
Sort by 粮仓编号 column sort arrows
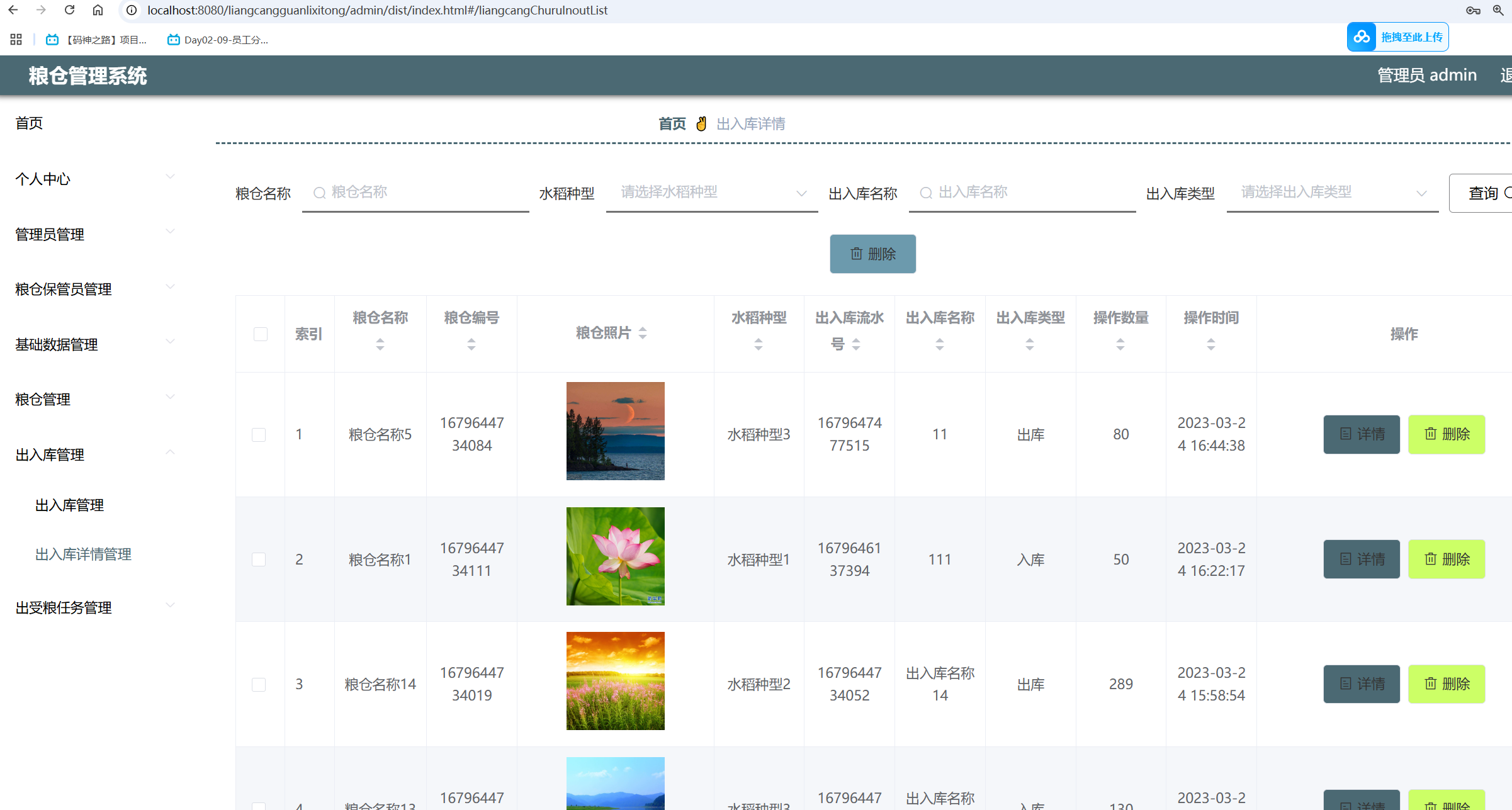tap(471, 344)
